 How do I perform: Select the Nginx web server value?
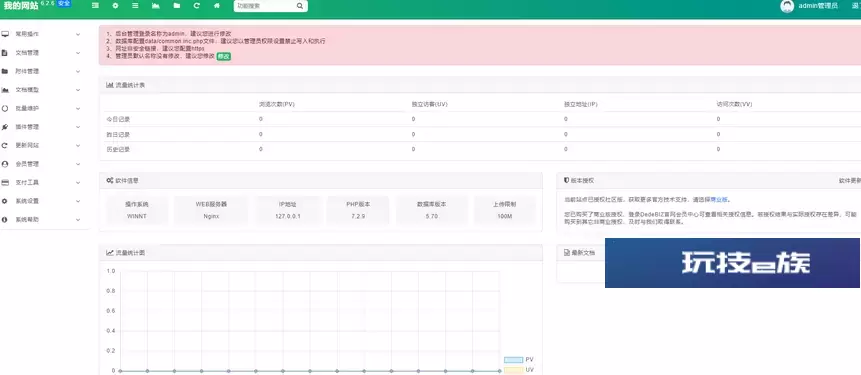(x=211, y=216)
